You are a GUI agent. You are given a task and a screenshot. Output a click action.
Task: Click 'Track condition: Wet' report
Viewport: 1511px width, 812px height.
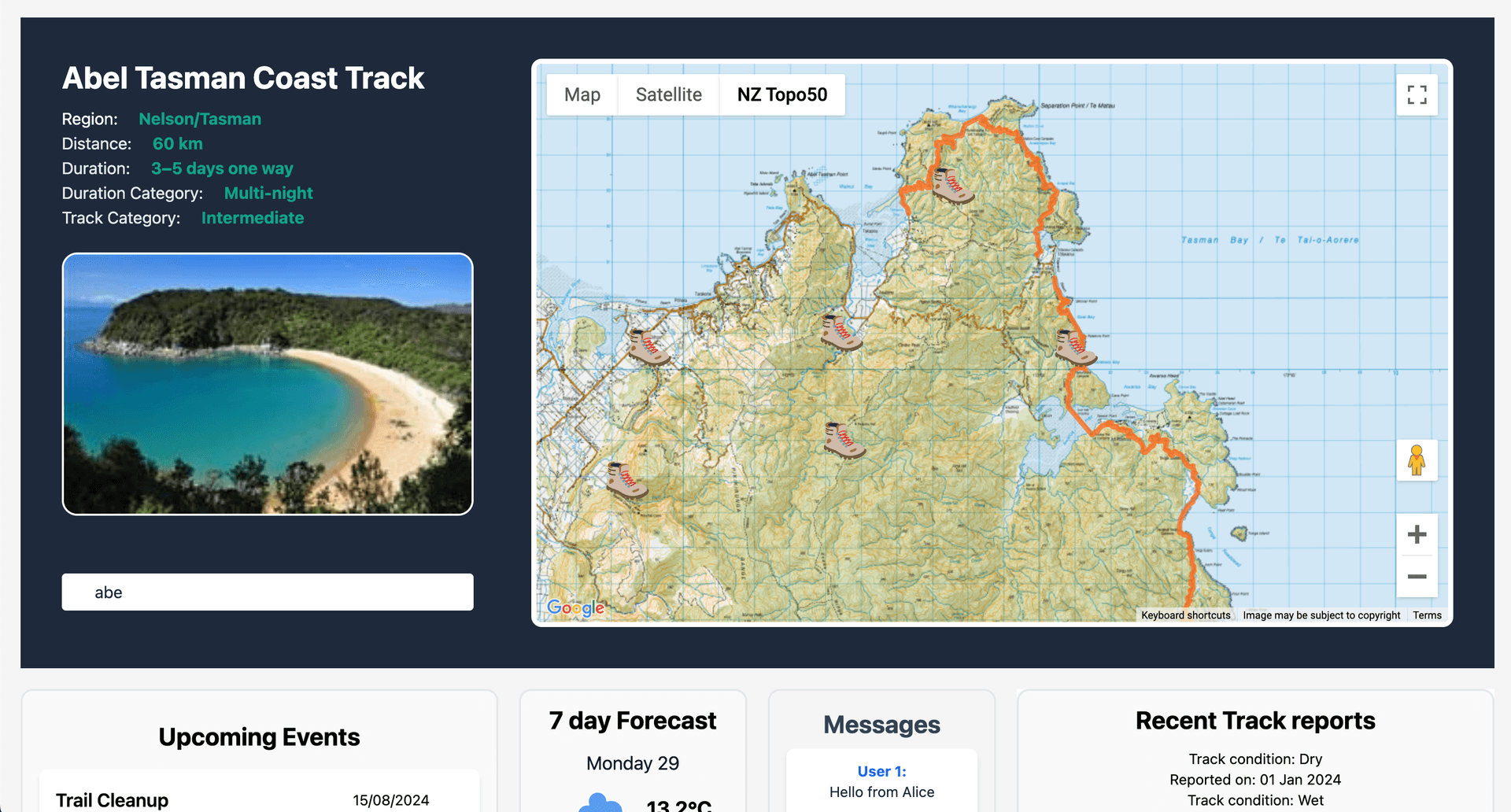tap(1255, 800)
